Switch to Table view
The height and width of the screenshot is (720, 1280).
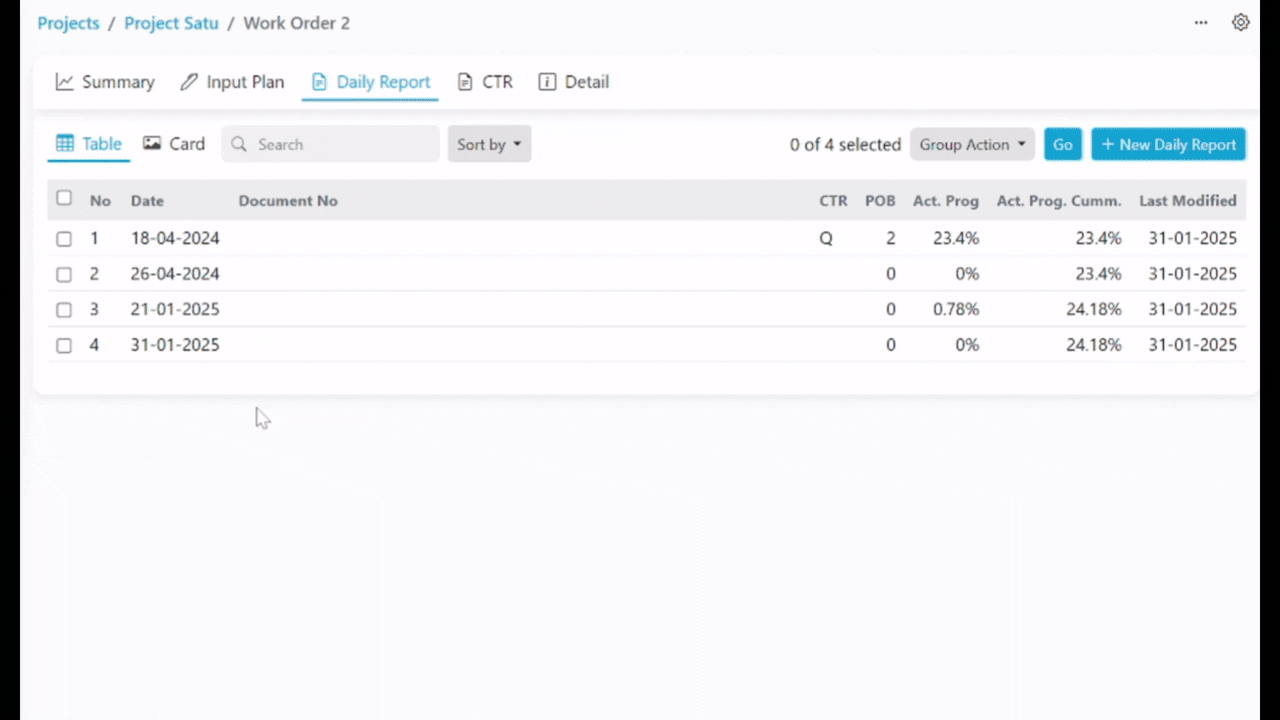pyautogui.click(x=88, y=144)
